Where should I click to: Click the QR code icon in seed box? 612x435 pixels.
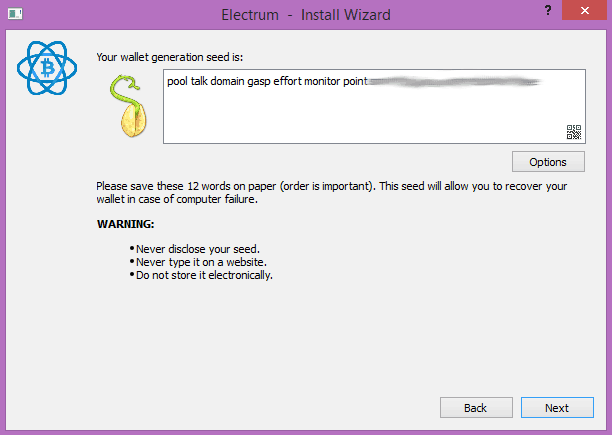[x=574, y=132]
